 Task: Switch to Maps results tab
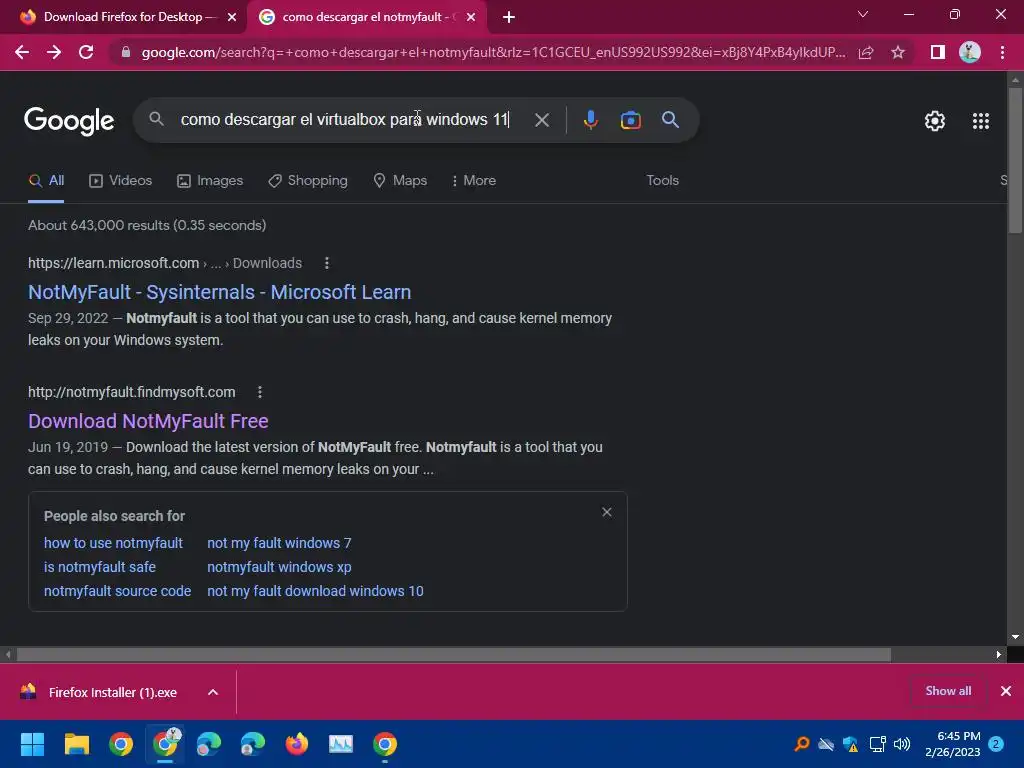(x=400, y=181)
